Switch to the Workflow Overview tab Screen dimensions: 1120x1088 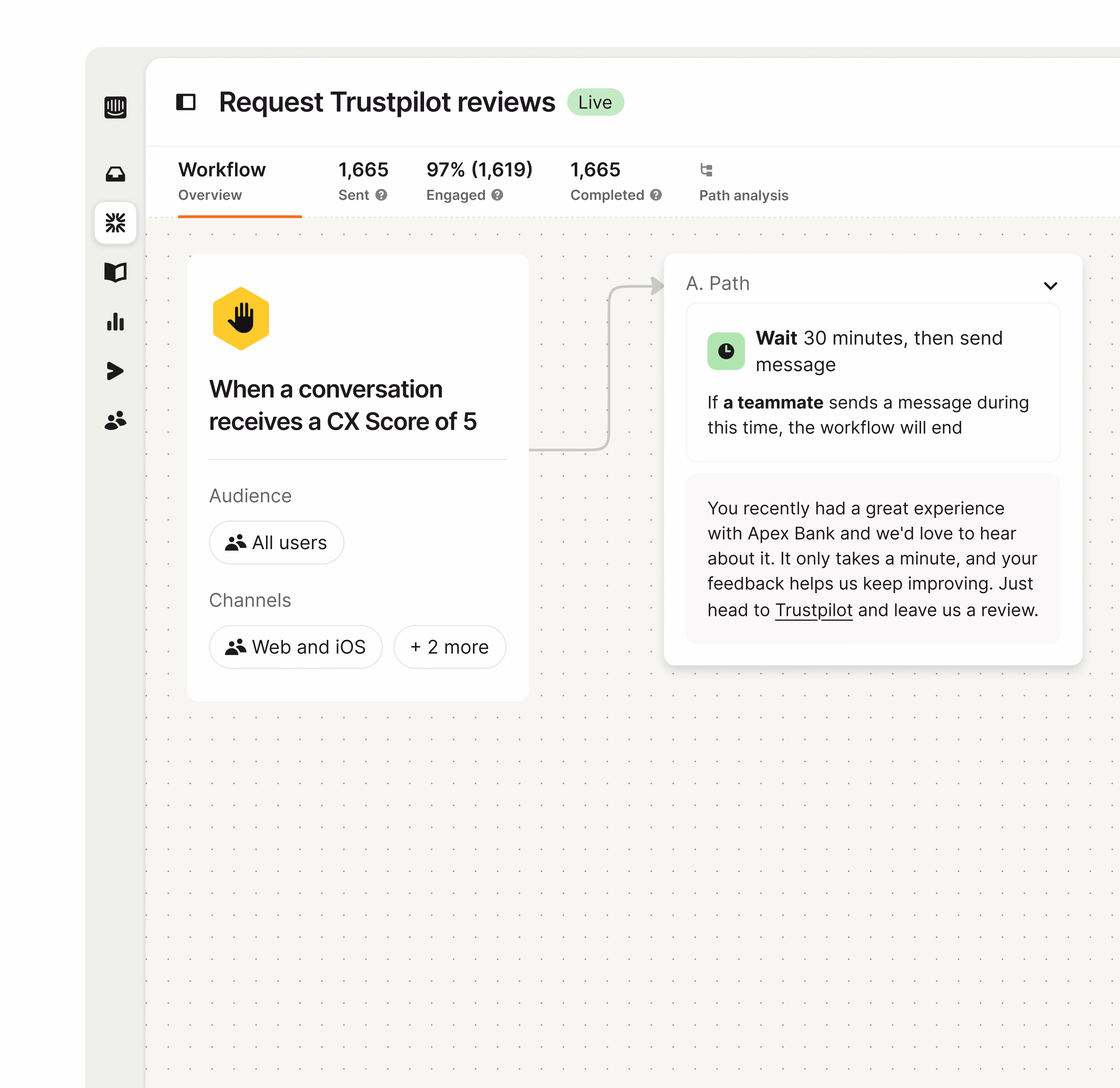coord(222,181)
